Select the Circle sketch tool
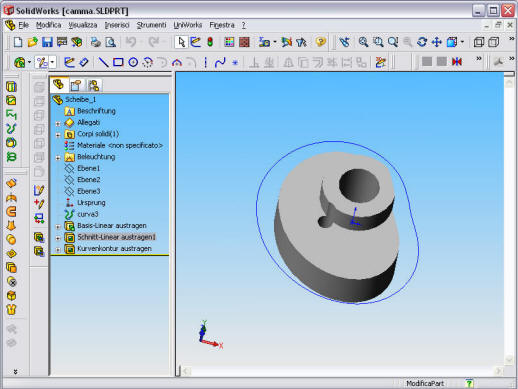The height and width of the screenshot is (389, 518). [x=133, y=62]
